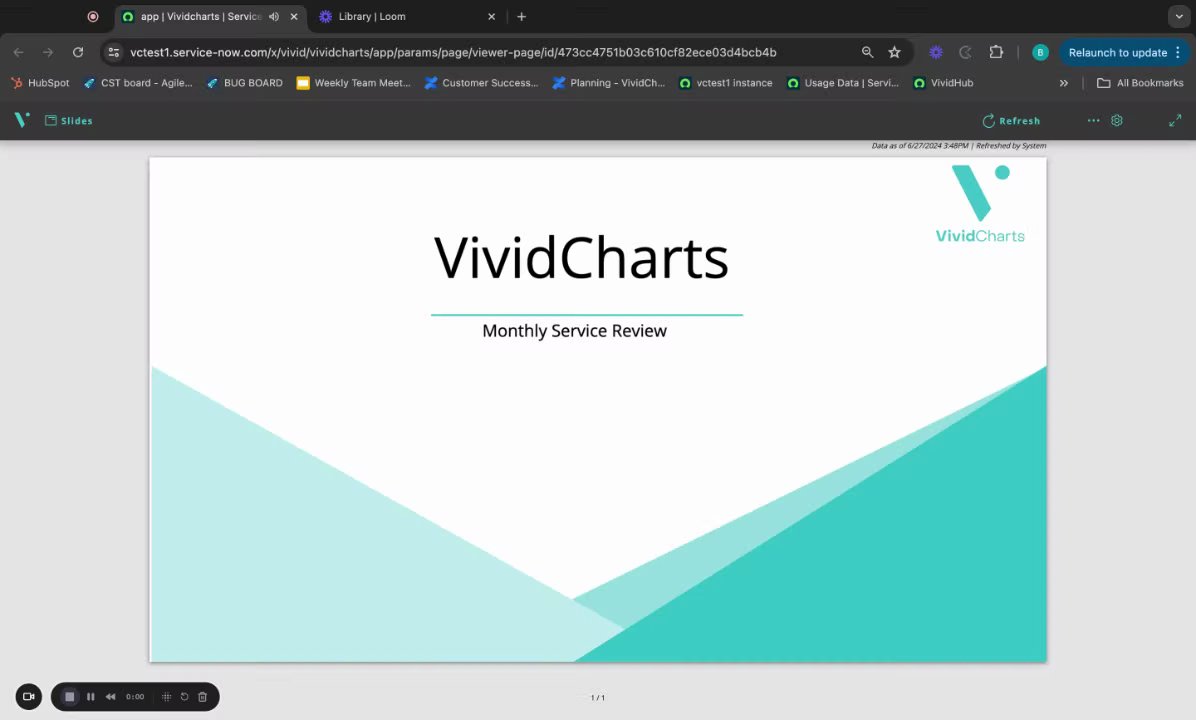The height and width of the screenshot is (720, 1196).
Task: Refresh the presentation data
Action: tap(1011, 121)
